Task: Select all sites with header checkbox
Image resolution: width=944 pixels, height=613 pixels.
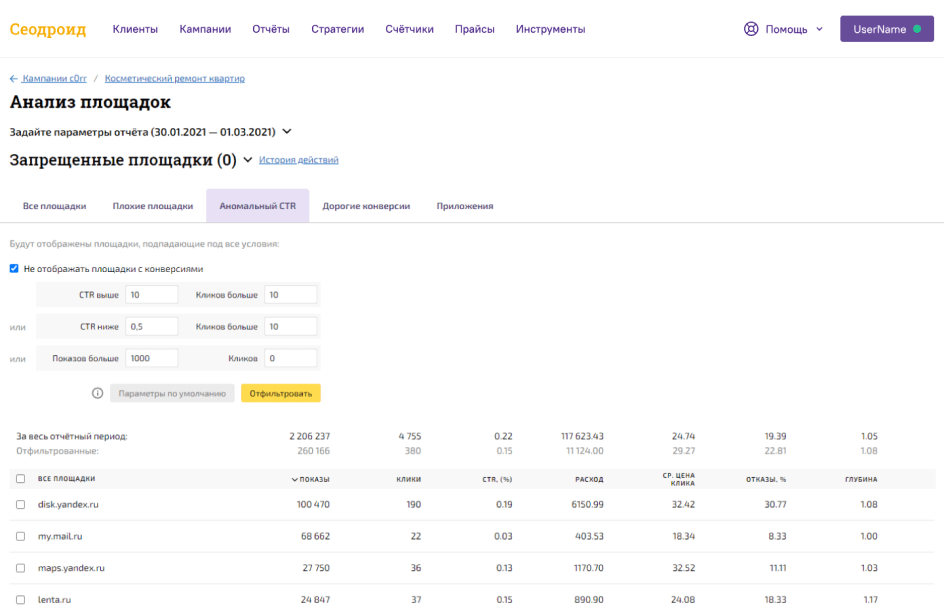Action: (21, 479)
